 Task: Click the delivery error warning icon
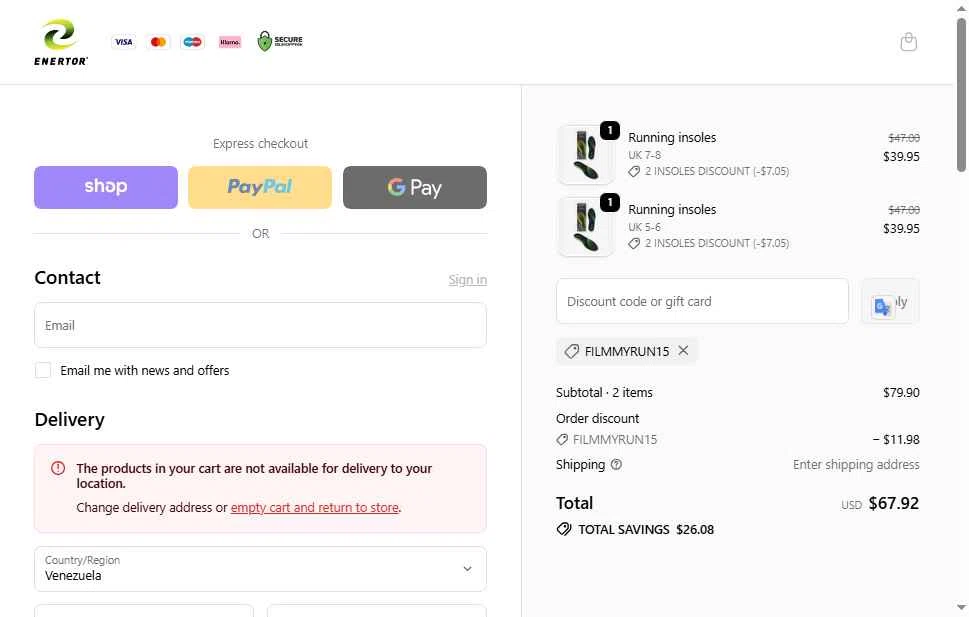(x=57, y=468)
